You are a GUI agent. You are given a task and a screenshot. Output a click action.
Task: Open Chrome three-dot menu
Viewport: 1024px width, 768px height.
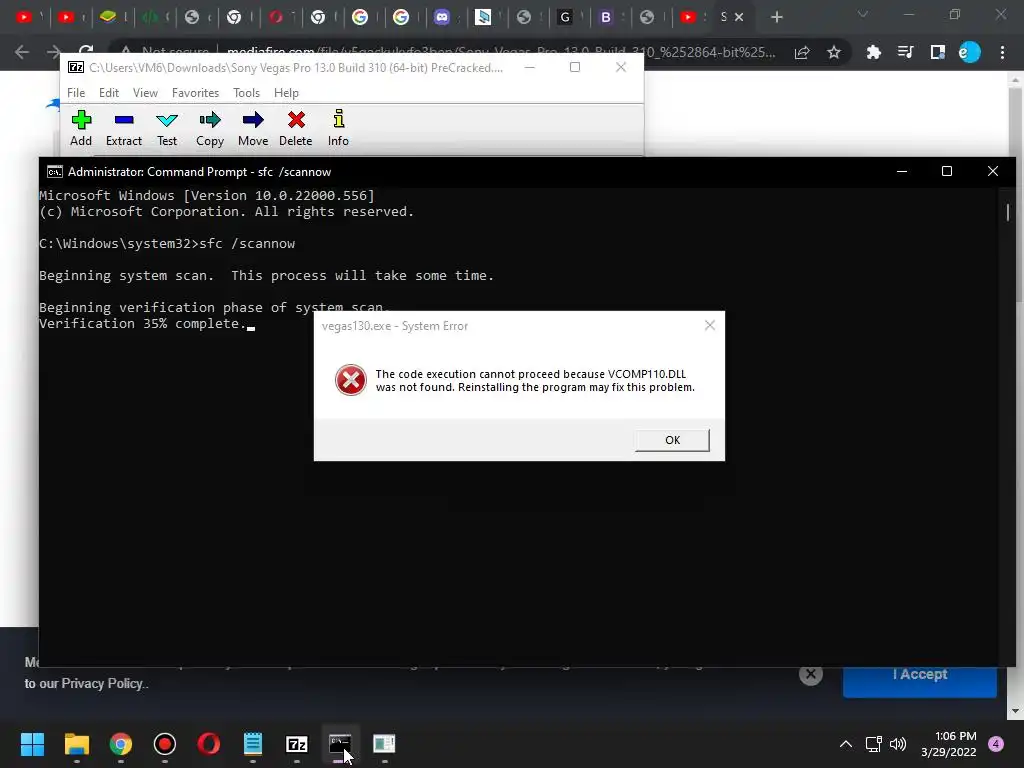[1002, 52]
